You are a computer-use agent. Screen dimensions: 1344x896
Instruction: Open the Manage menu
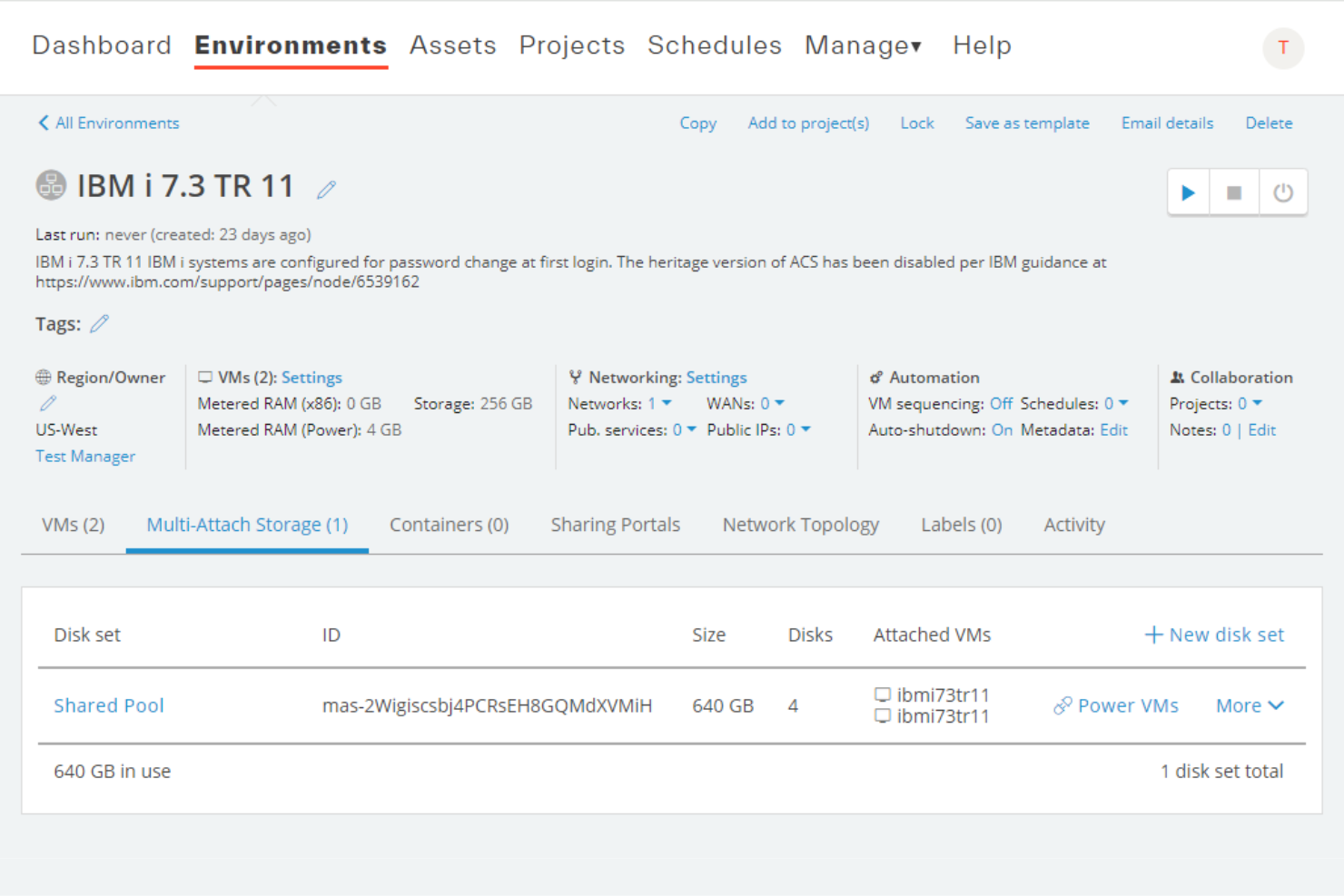tap(863, 45)
